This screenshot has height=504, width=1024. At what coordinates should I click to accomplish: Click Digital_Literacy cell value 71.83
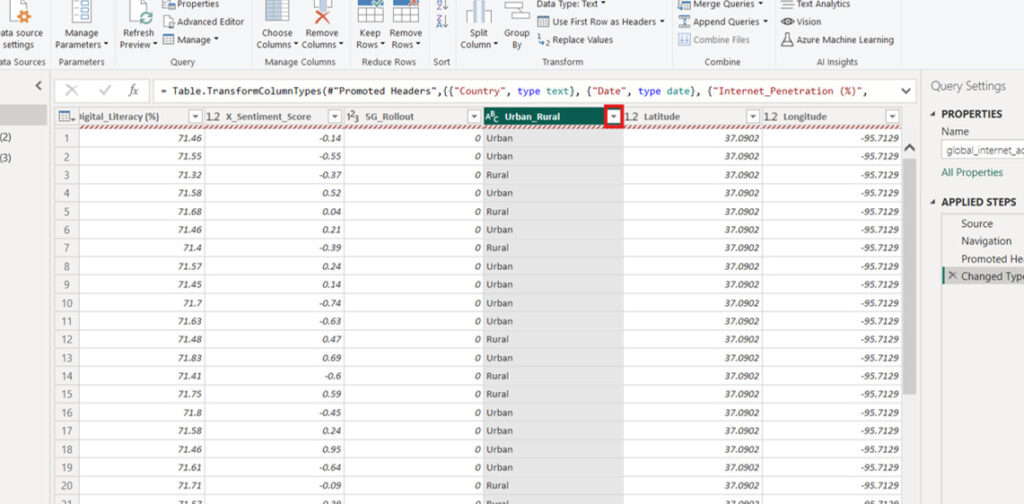(141, 358)
